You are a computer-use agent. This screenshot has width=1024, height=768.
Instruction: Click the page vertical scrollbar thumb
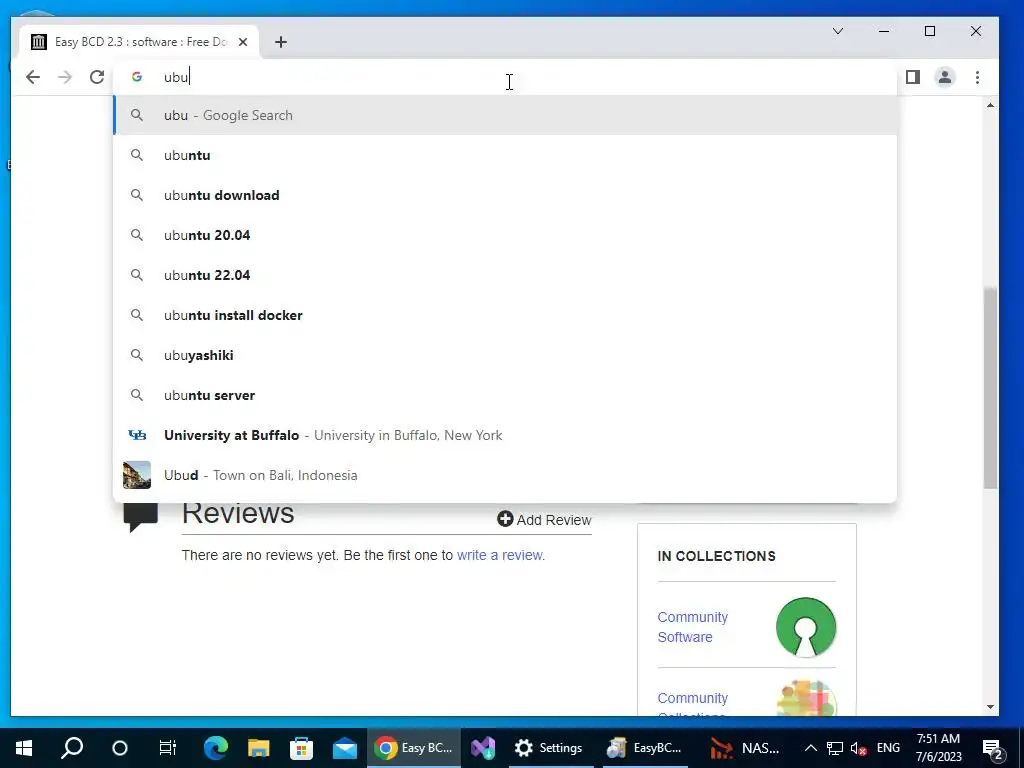coord(991,387)
